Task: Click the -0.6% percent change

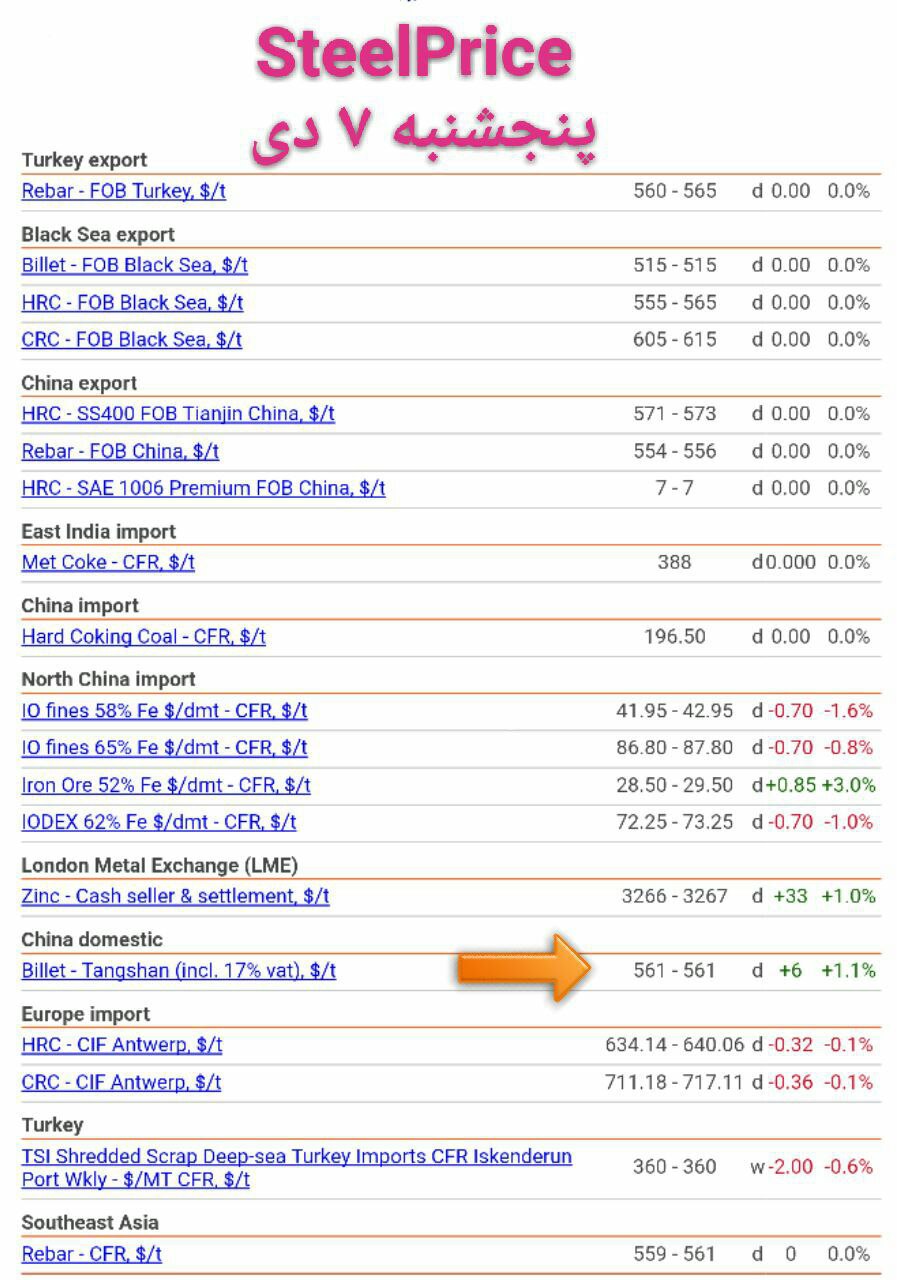Action: coord(849,1167)
